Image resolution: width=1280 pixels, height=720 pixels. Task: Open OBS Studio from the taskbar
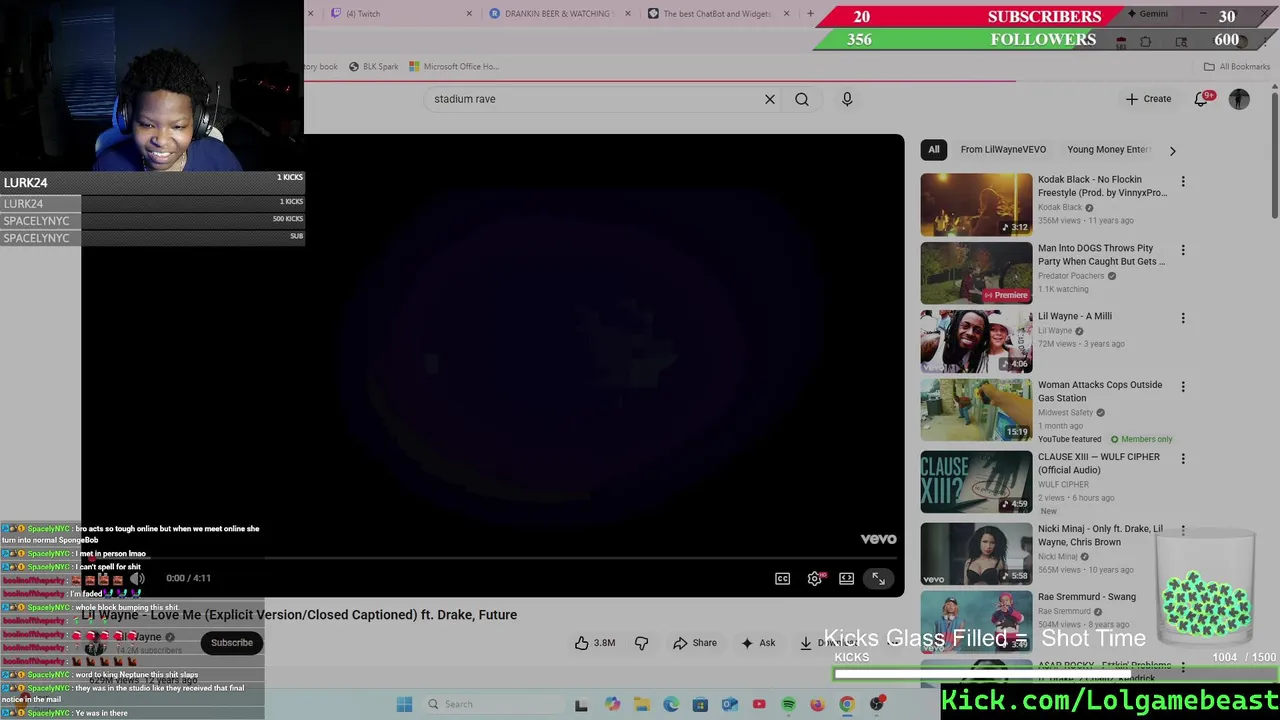pyautogui.click(x=877, y=704)
